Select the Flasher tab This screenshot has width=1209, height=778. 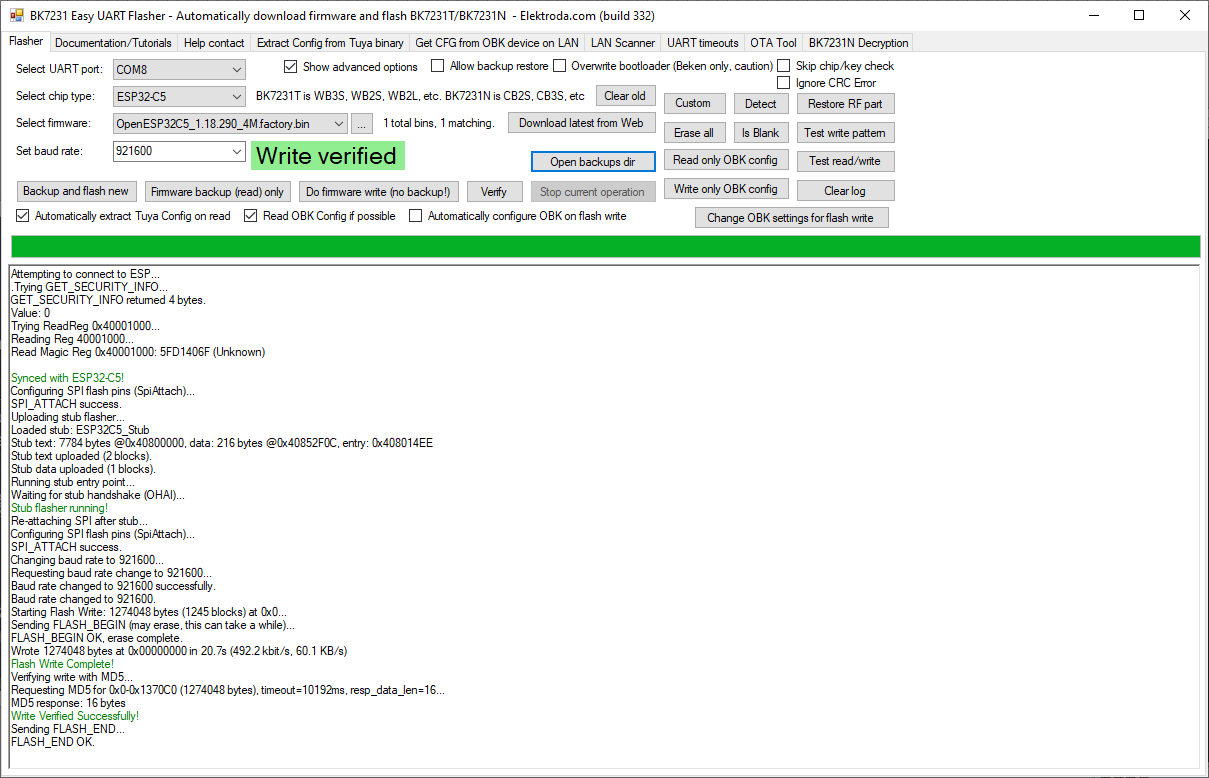26,41
